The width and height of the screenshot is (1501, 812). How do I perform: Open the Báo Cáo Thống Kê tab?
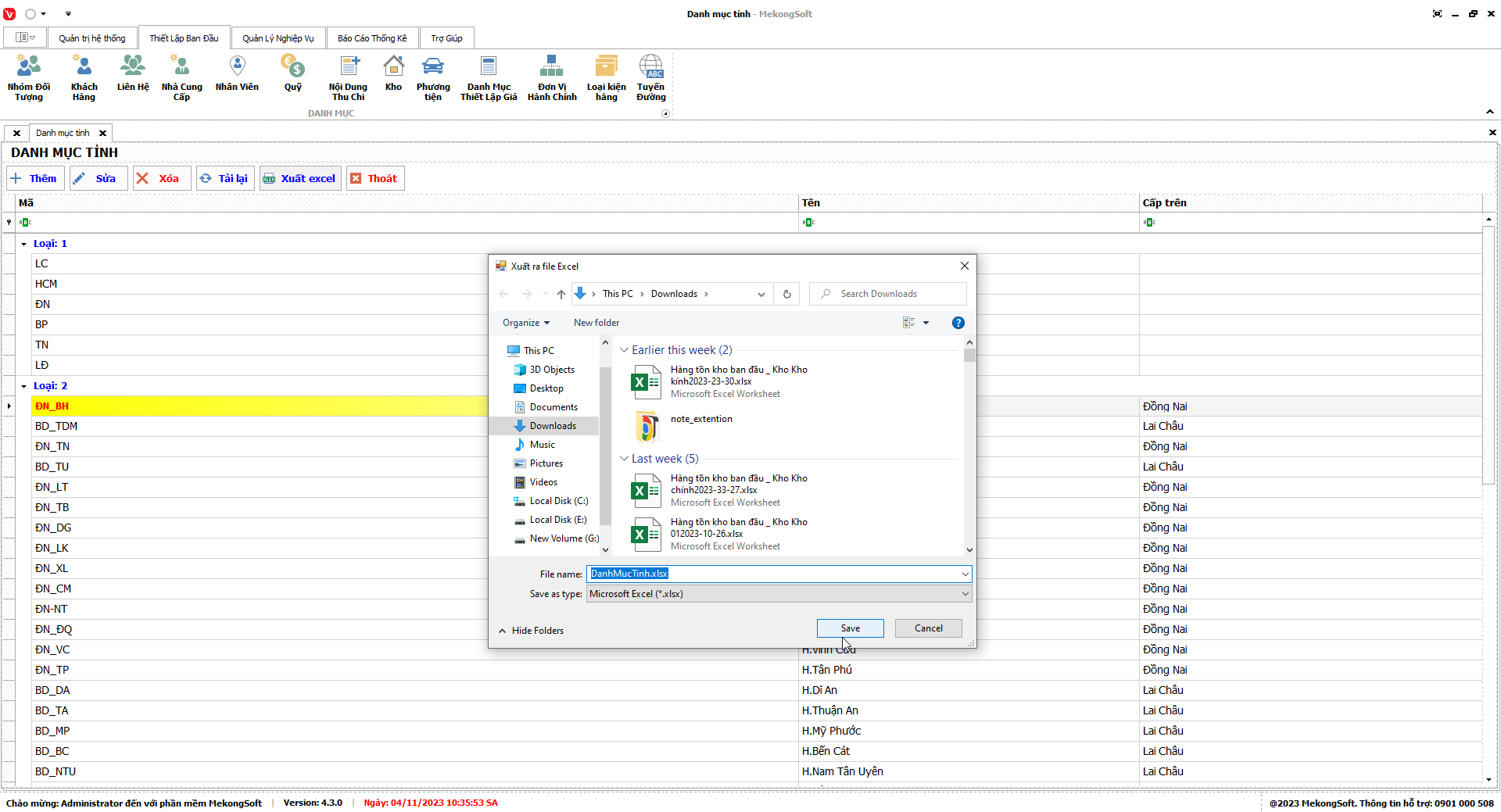372,38
